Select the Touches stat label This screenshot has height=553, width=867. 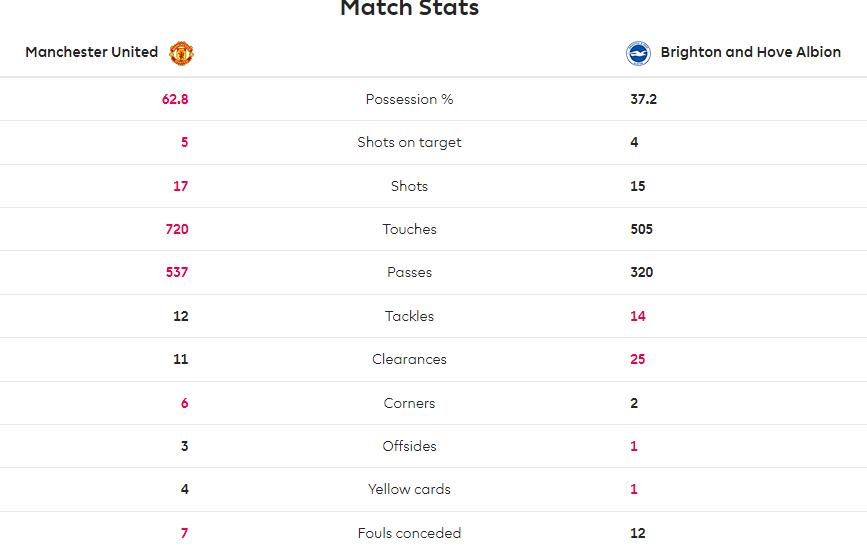click(409, 229)
